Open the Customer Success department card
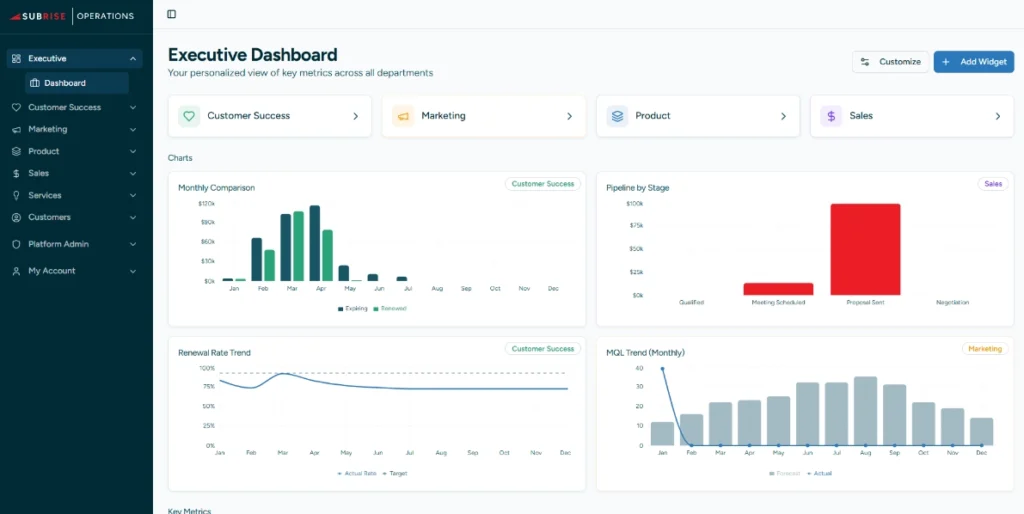This screenshot has width=1024, height=514. (x=270, y=116)
